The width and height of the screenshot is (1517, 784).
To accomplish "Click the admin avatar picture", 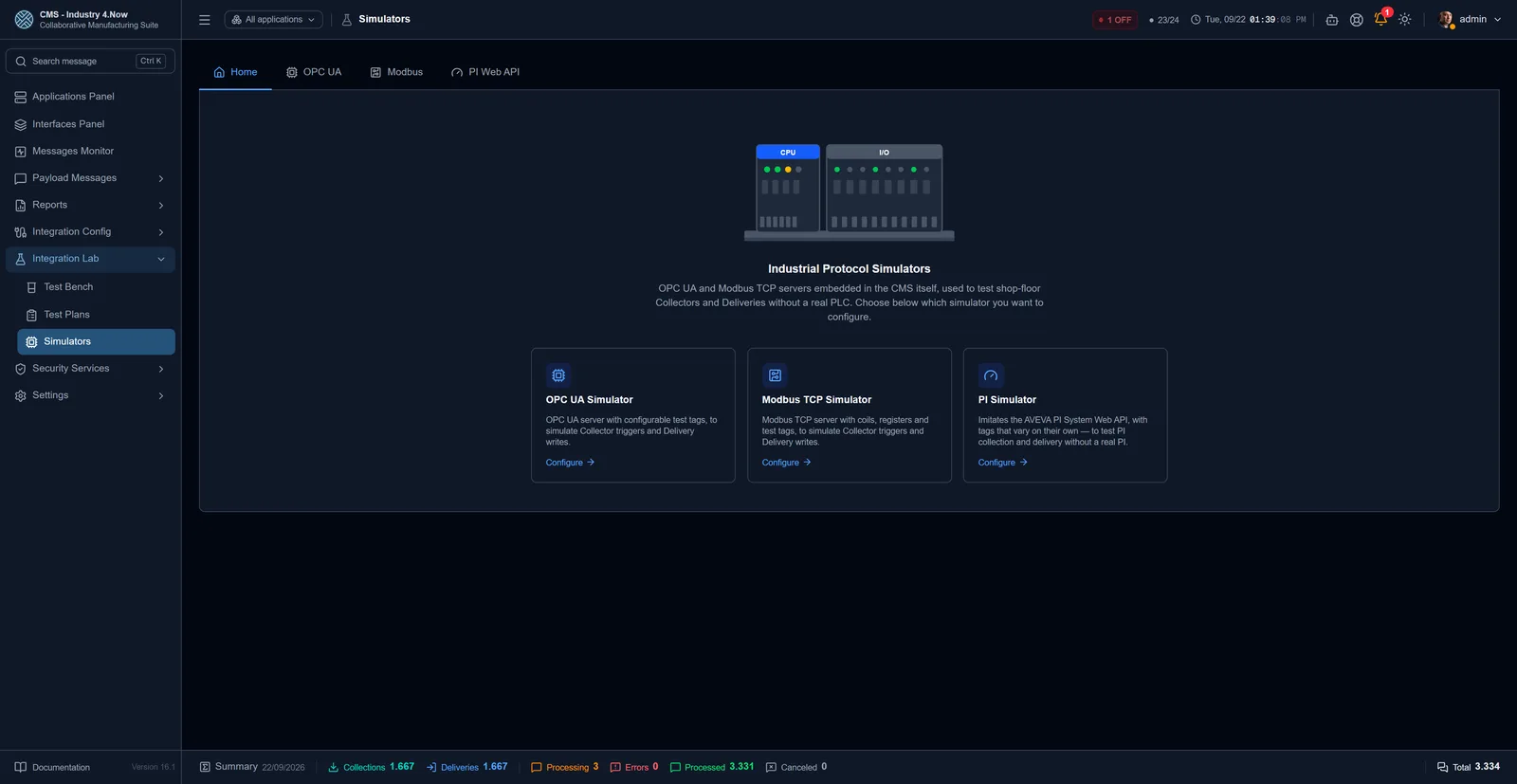I will 1446,19.
